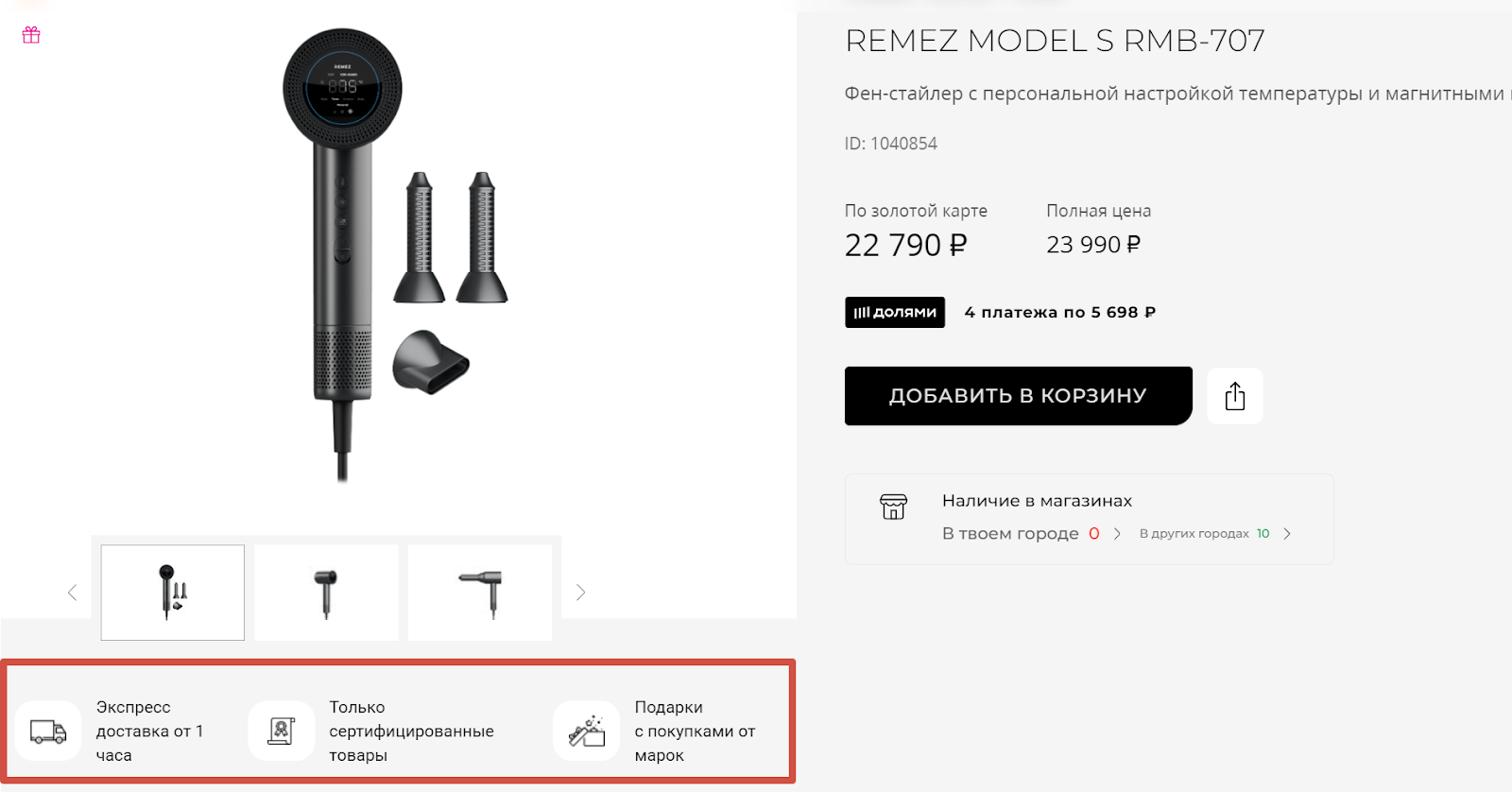This screenshot has width=1512, height=792.
Task: Show next product thumbnail with right arrow
Action: 580,593
